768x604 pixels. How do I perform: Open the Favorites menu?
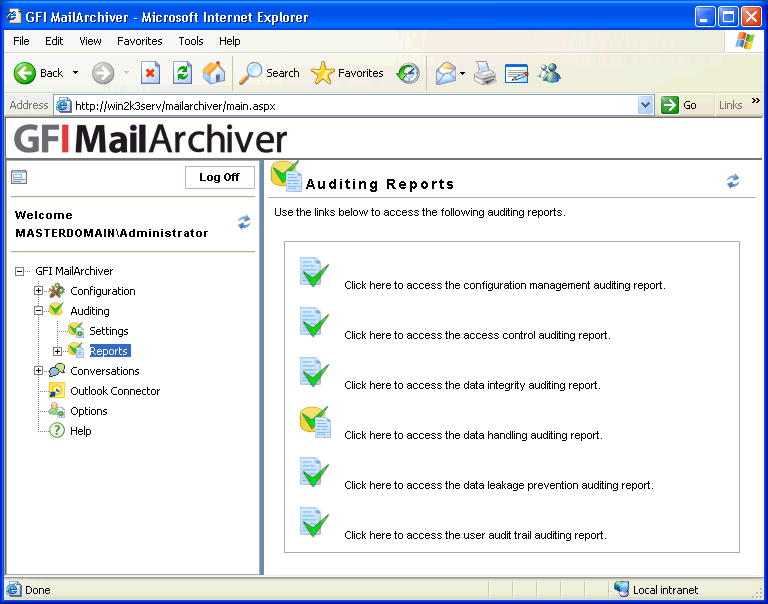point(140,41)
